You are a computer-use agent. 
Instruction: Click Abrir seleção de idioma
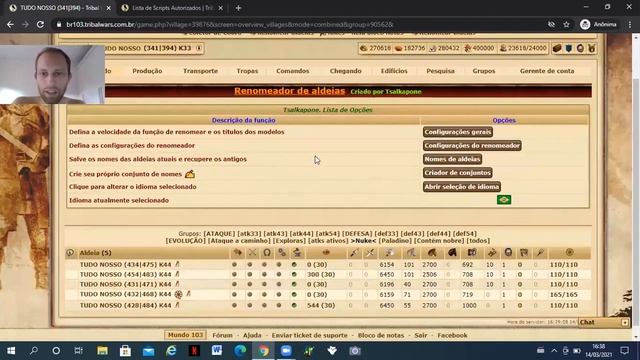462,187
